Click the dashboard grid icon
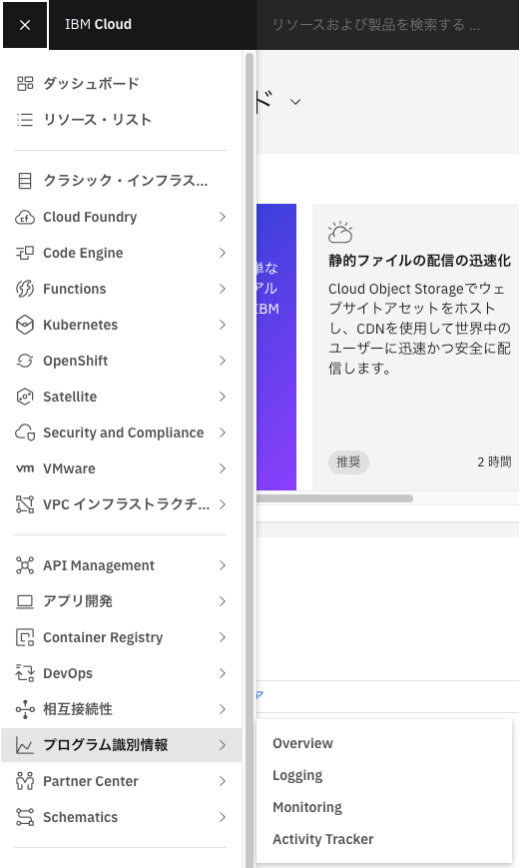Image resolution: width=520 pixels, height=868 pixels. point(25,84)
